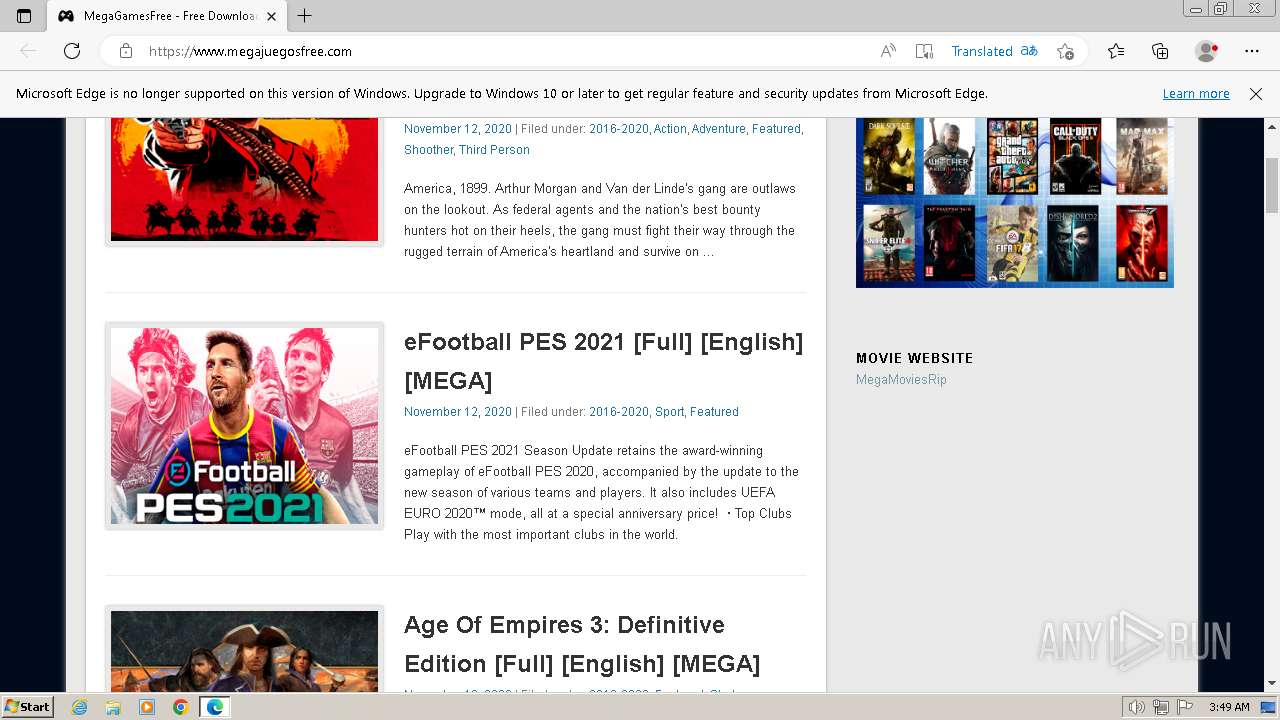Open the MegaMoviesRip link

click(x=901, y=380)
